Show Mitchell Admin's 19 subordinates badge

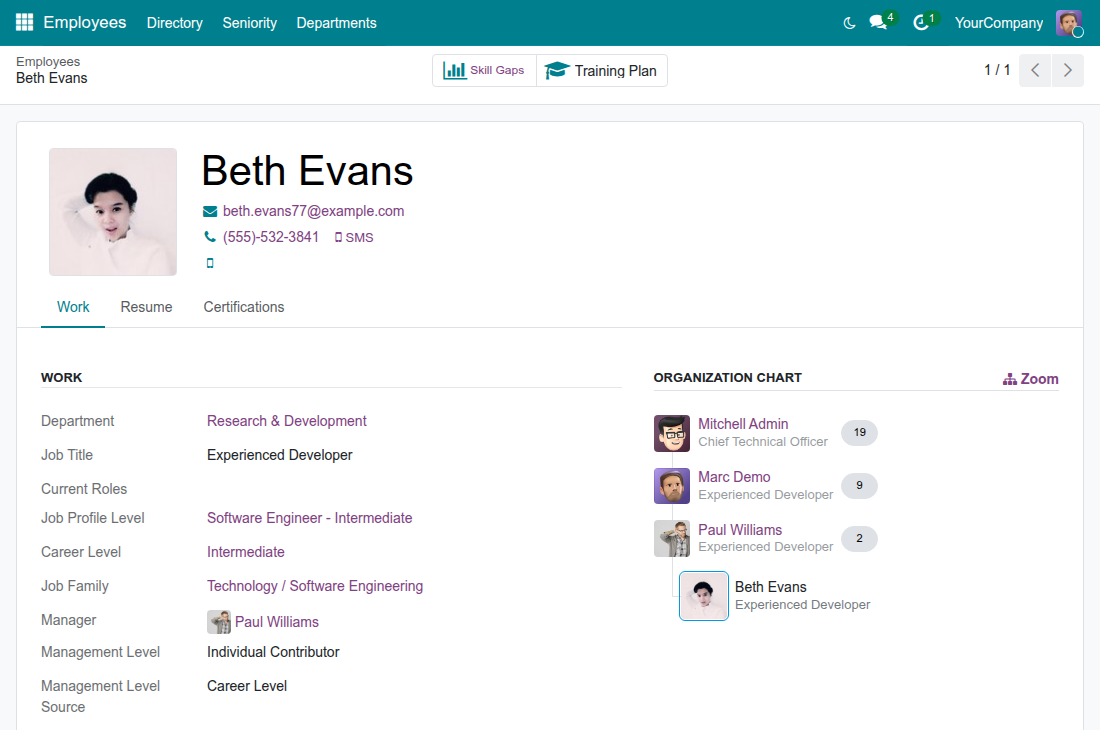point(859,433)
